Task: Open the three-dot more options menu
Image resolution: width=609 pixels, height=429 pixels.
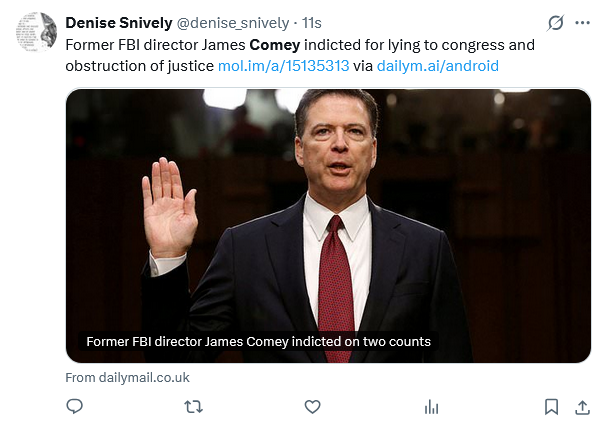Action: (583, 22)
